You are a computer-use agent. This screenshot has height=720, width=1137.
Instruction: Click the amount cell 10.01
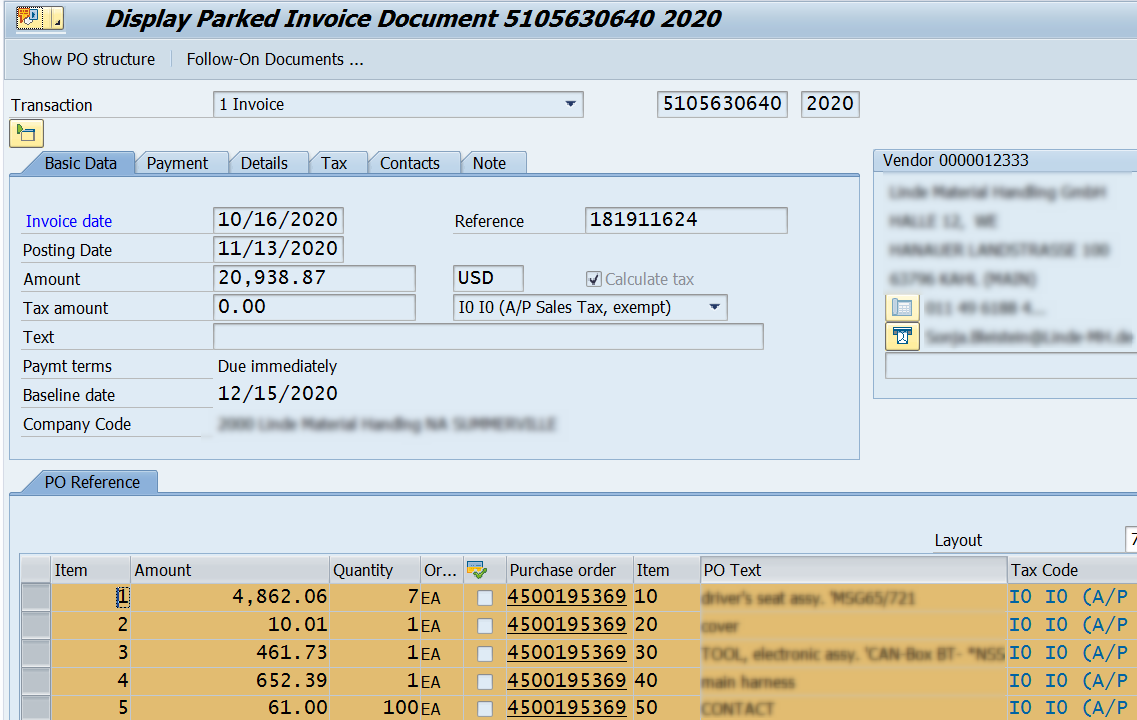[230, 625]
